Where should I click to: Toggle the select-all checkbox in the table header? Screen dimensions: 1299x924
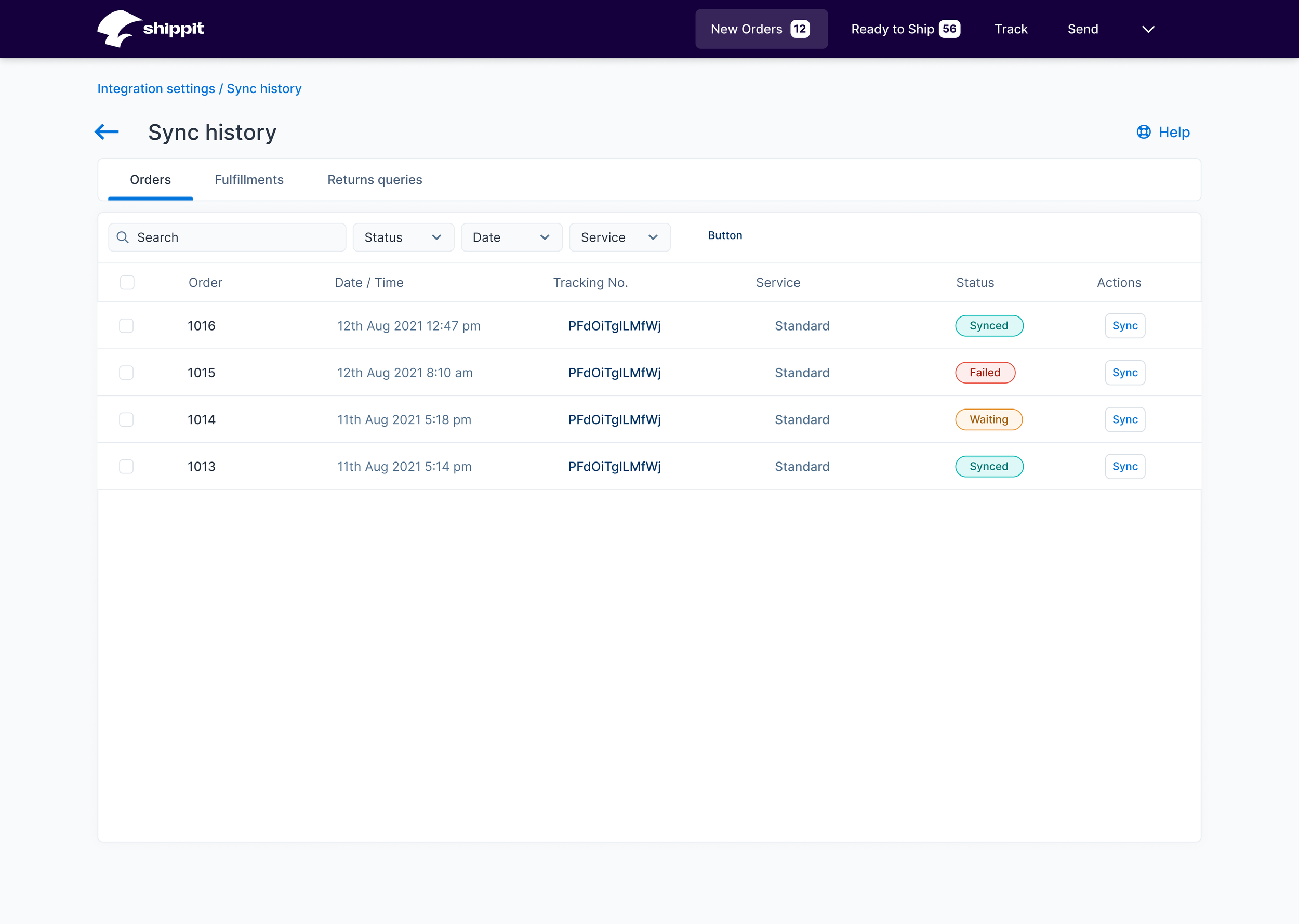tap(127, 283)
